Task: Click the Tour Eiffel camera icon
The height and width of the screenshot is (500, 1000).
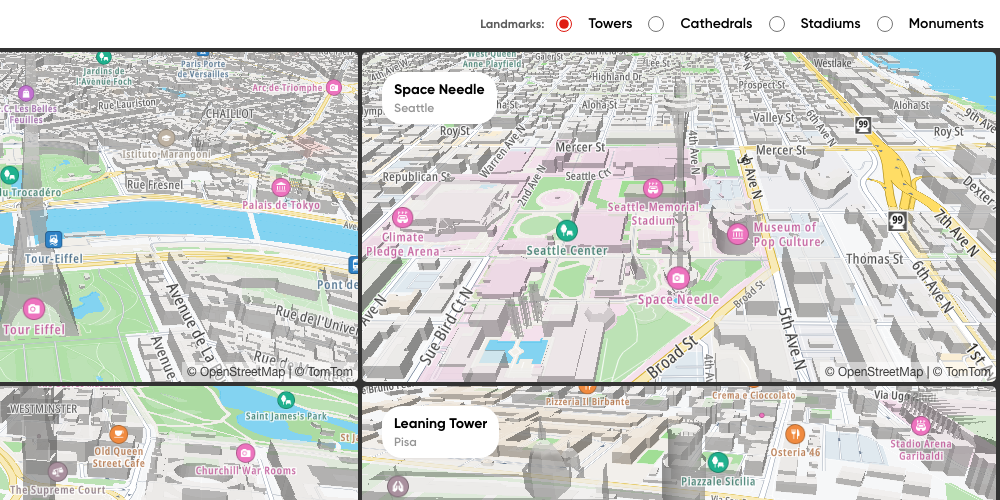Action: pyautogui.click(x=34, y=309)
